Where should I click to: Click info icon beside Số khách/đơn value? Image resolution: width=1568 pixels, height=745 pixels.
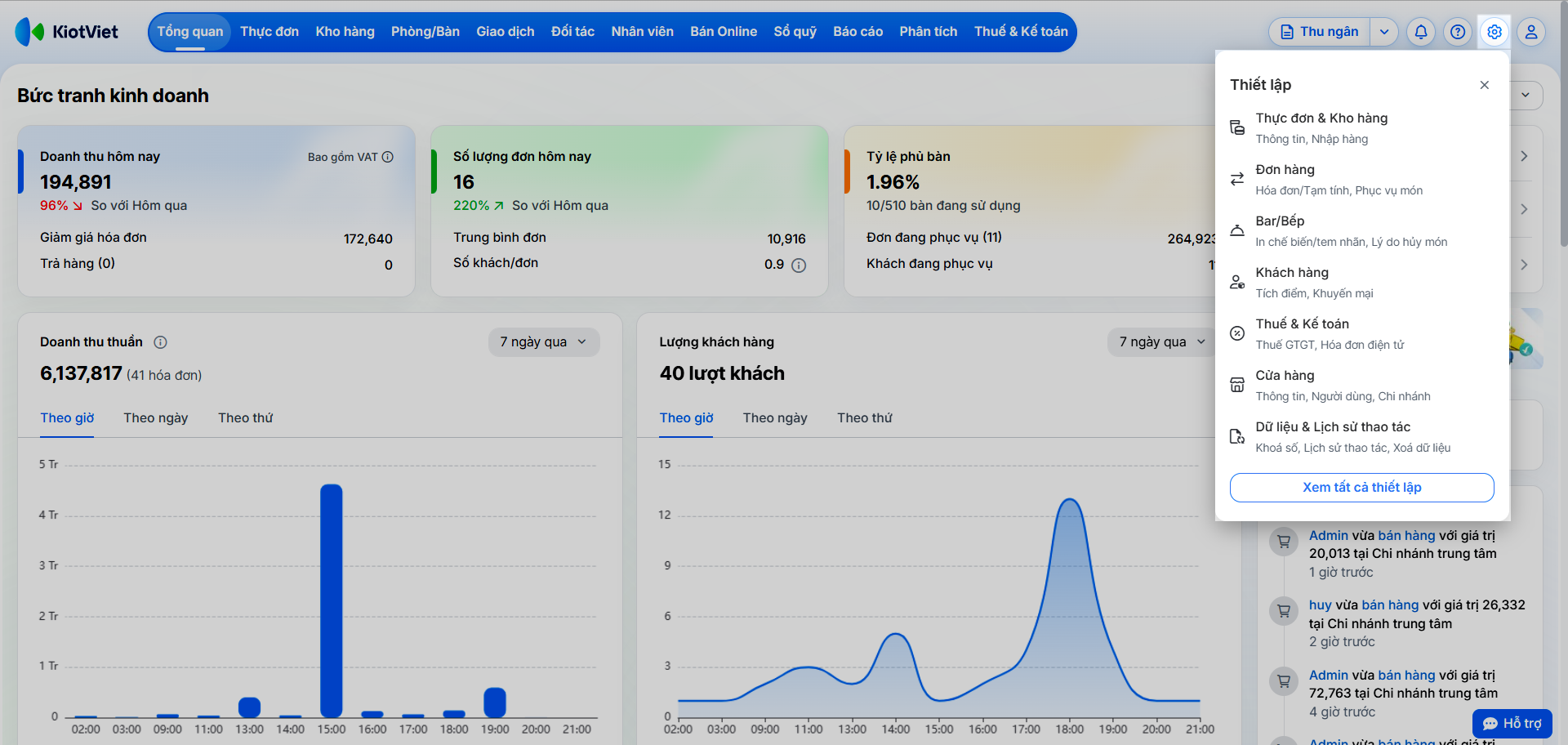click(x=799, y=265)
